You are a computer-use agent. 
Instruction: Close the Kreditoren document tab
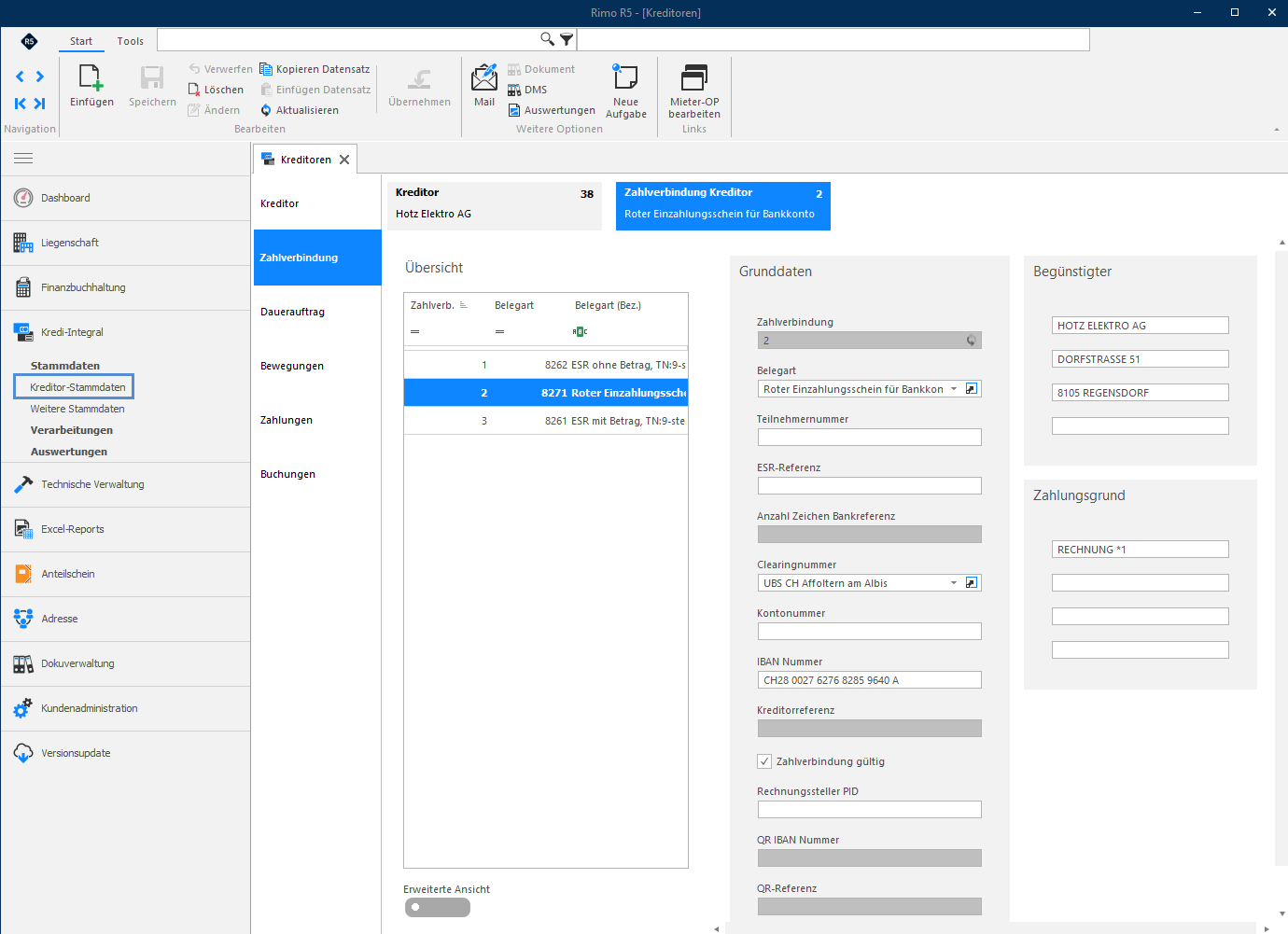coord(344,160)
